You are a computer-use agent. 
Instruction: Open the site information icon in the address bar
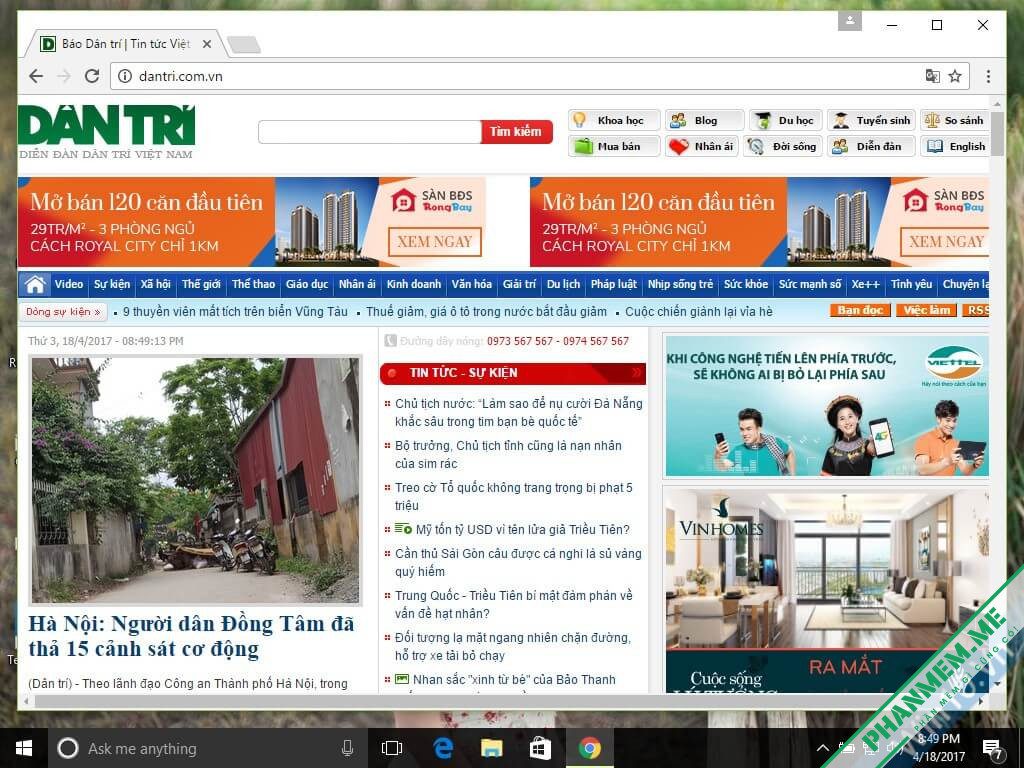coord(124,76)
